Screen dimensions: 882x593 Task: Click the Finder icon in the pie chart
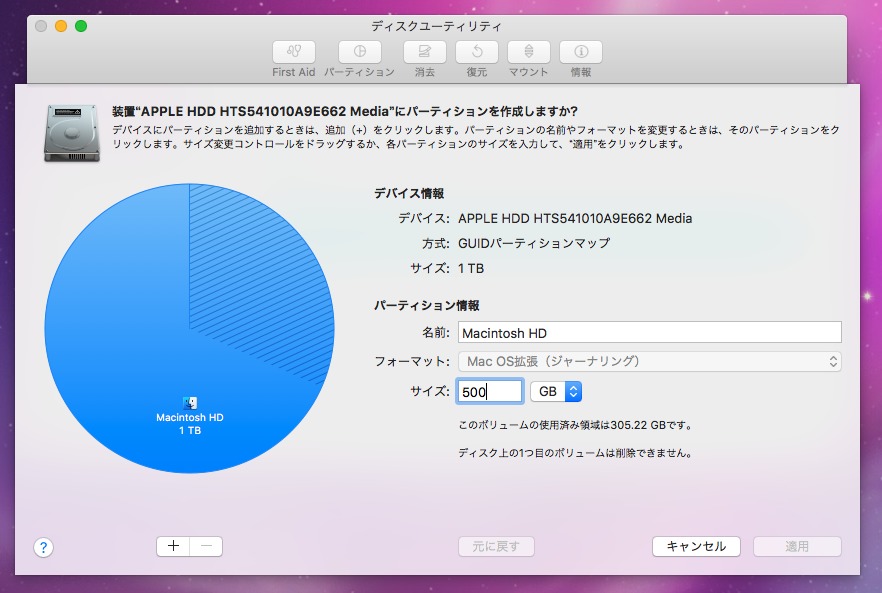pyautogui.click(x=190, y=402)
